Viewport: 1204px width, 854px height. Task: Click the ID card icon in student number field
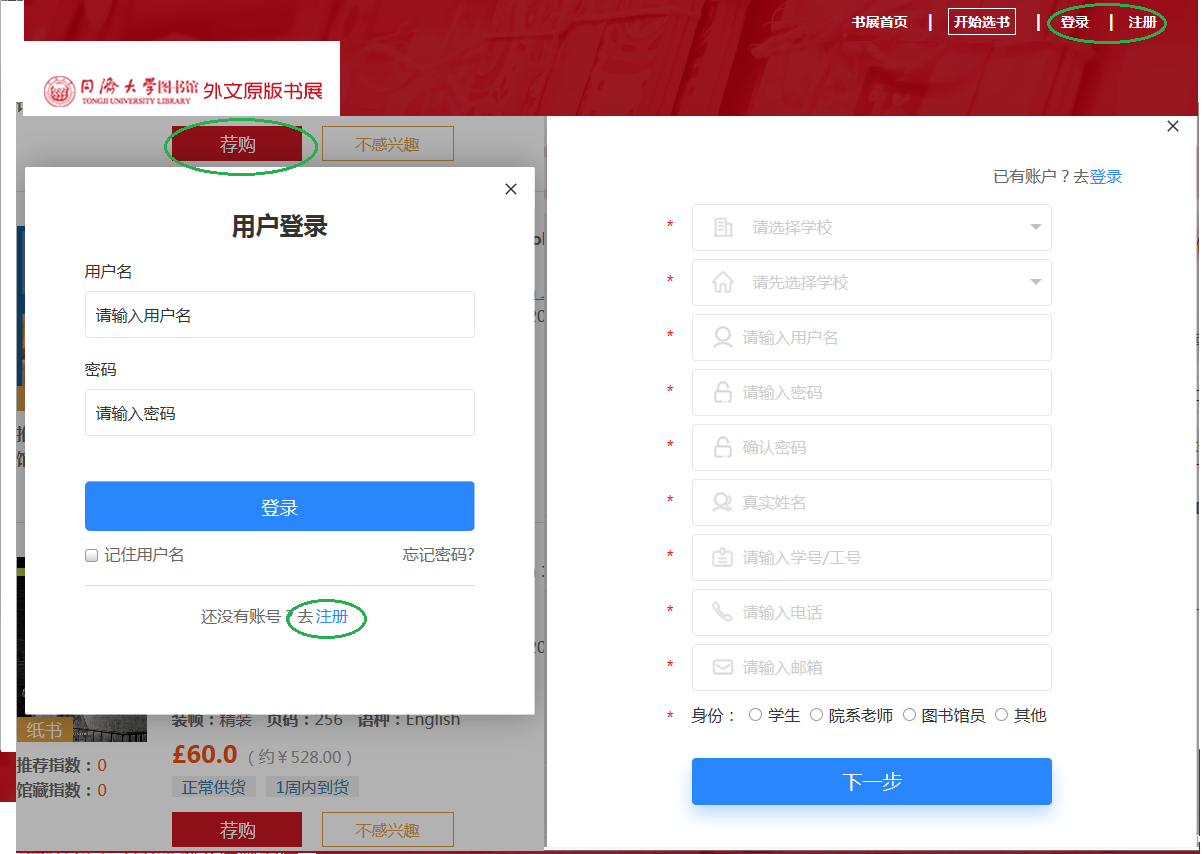click(x=722, y=557)
